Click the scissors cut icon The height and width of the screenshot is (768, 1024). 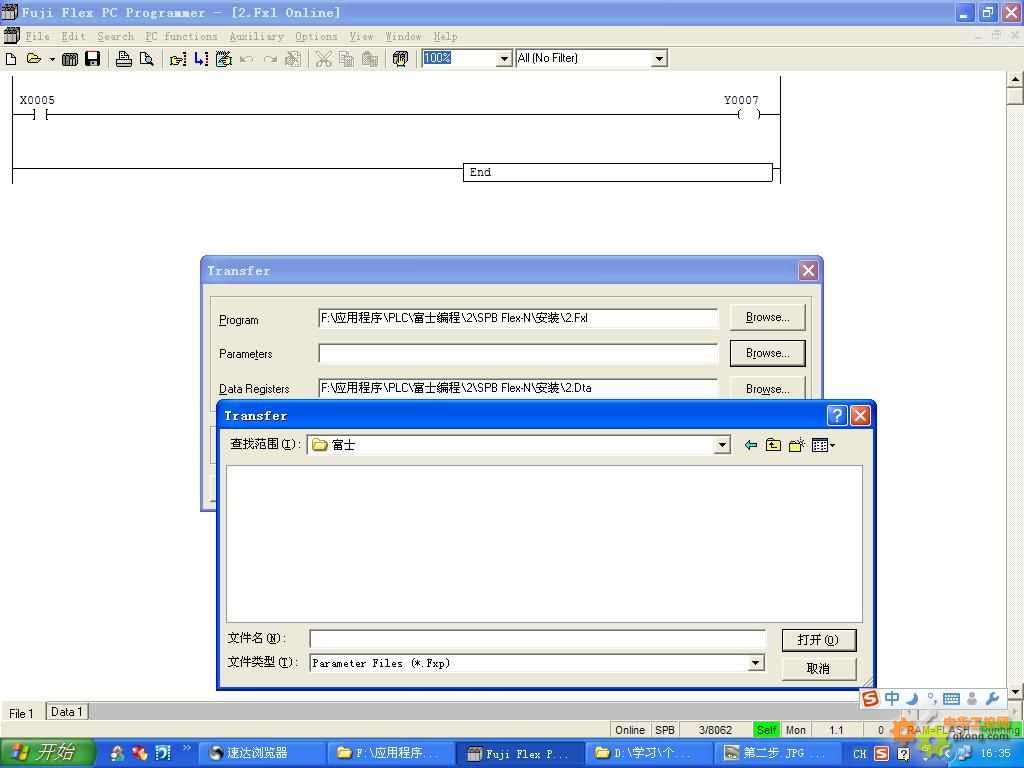click(x=323, y=59)
